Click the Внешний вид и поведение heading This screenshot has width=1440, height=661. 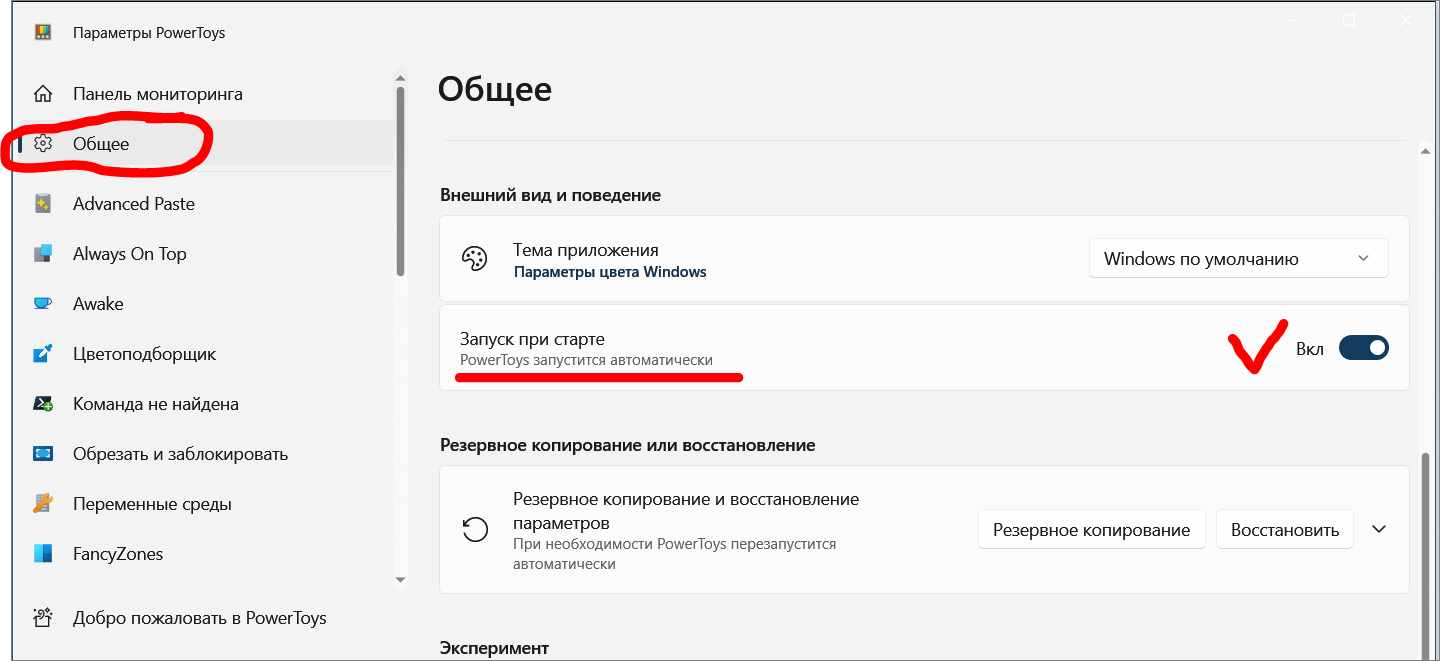click(x=550, y=195)
